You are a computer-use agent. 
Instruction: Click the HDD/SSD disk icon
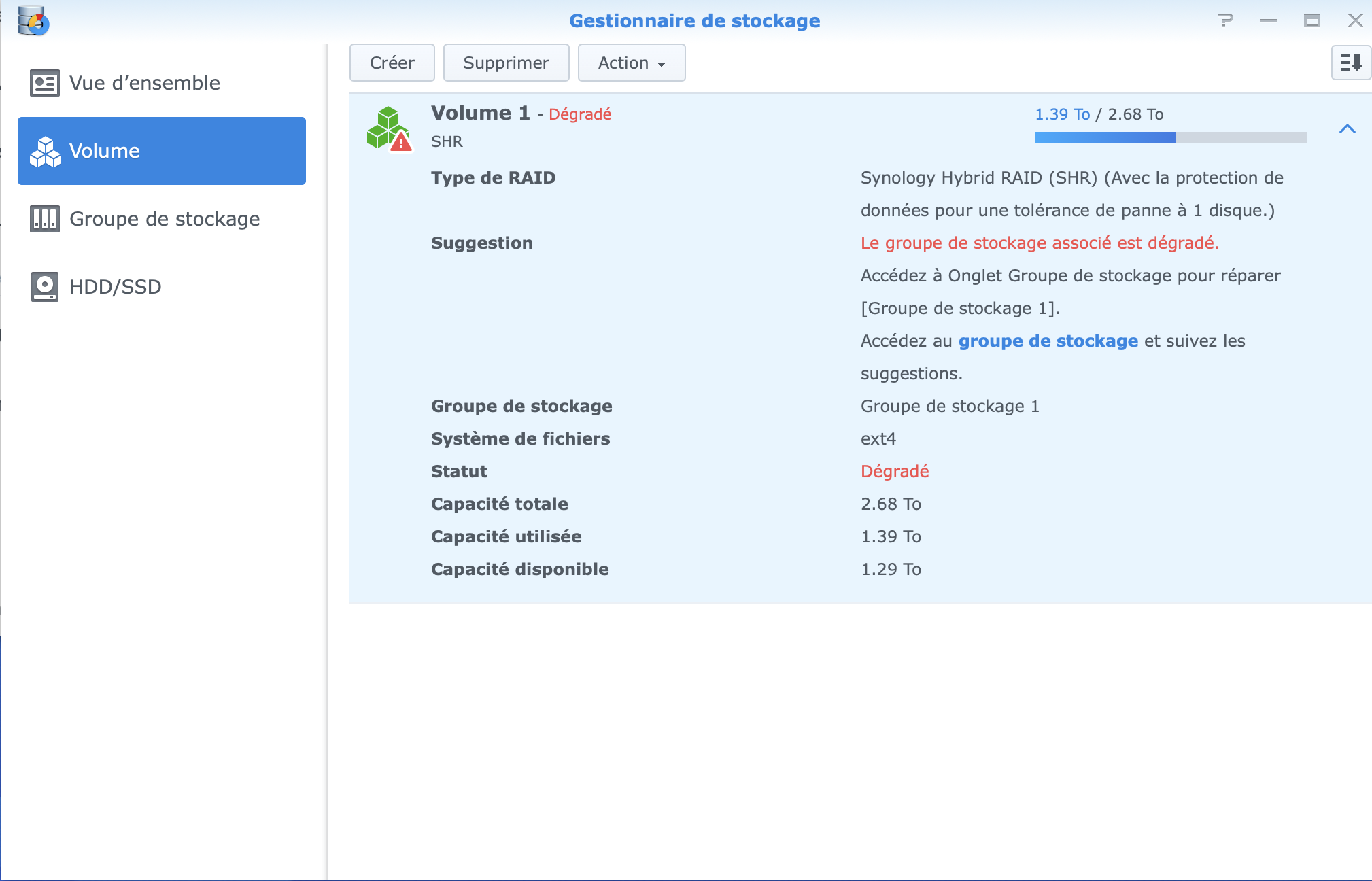point(45,287)
